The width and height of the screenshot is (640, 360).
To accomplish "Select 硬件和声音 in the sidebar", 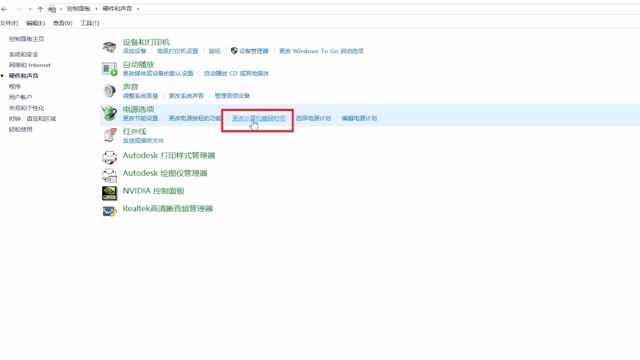I will coord(24,76).
